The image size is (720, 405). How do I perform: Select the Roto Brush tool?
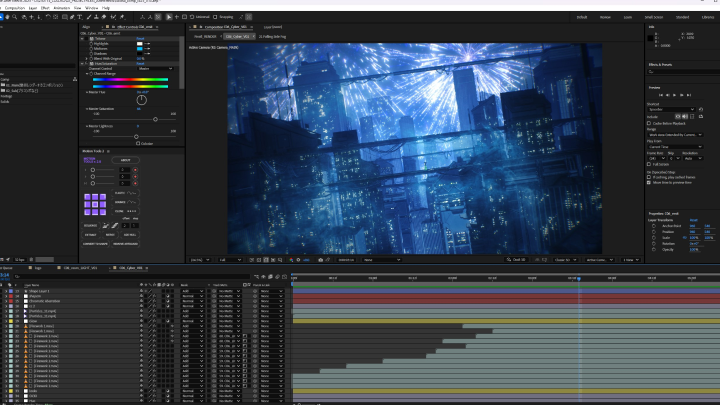click(x=113, y=17)
